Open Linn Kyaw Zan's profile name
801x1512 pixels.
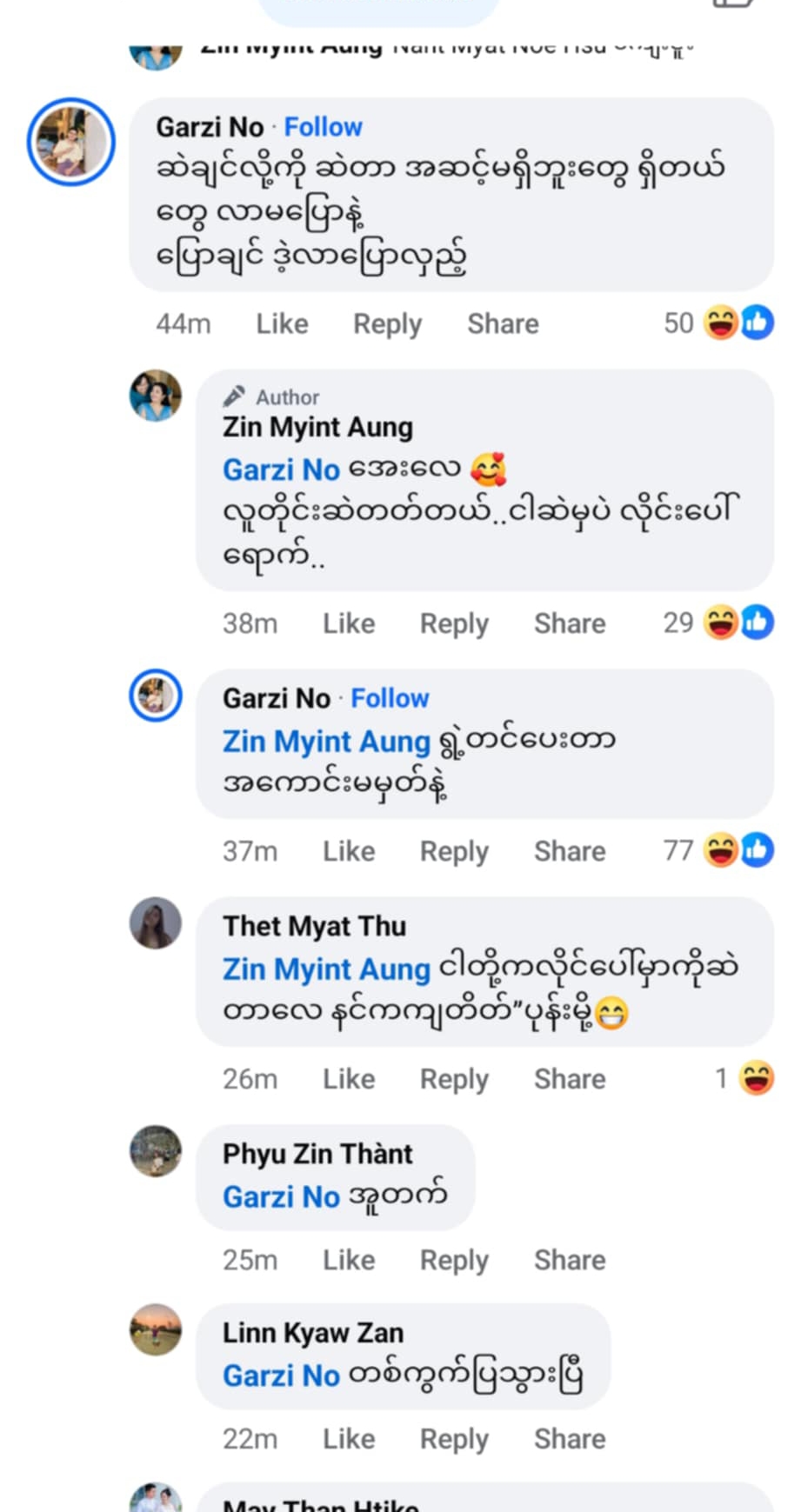pyautogui.click(x=313, y=1332)
